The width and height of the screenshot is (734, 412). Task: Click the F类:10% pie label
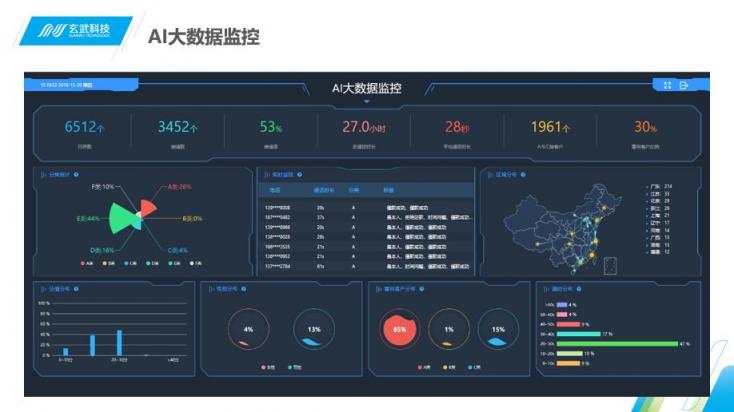coord(103,187)
